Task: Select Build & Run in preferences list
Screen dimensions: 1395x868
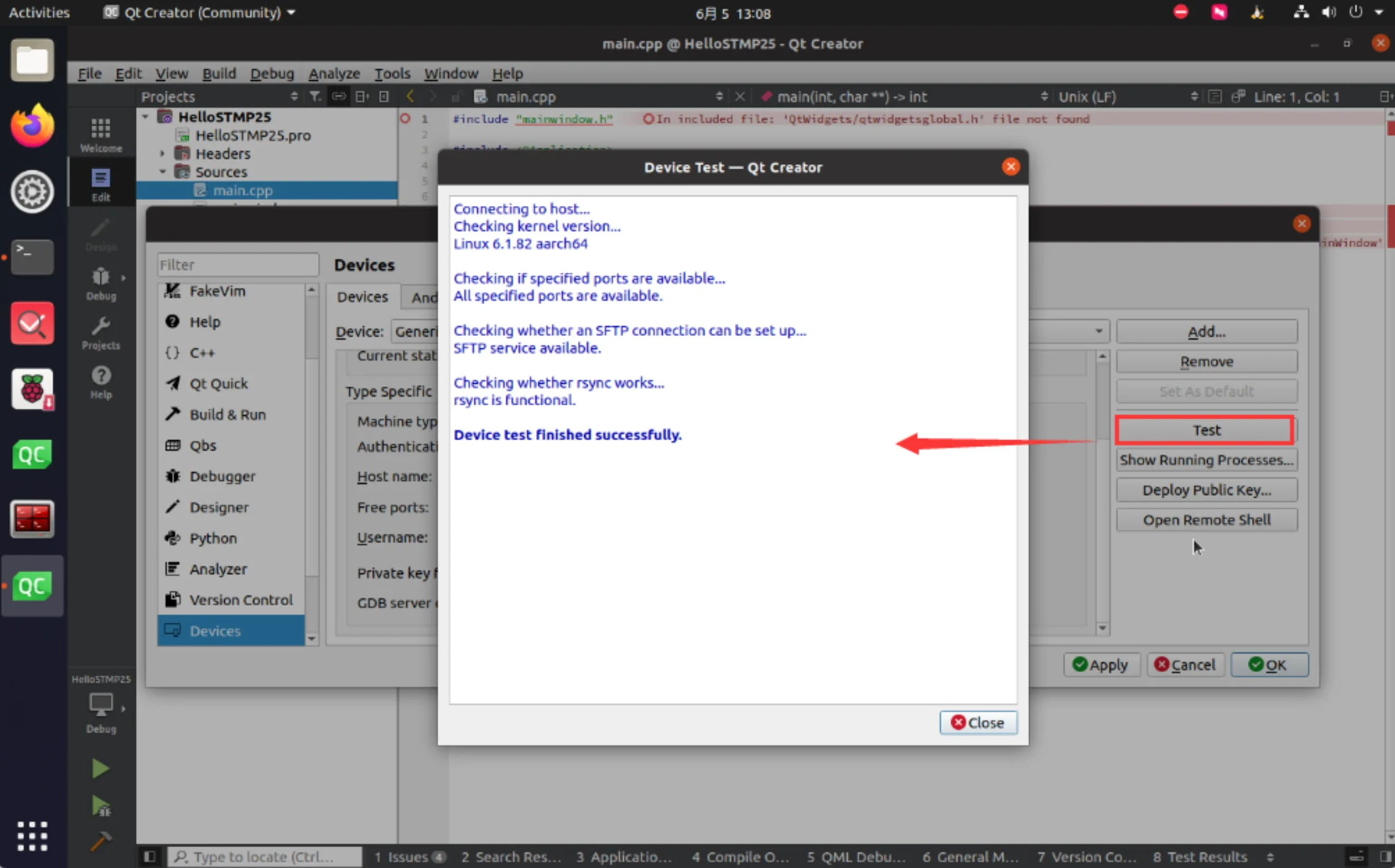Action: tap(227, 414)
